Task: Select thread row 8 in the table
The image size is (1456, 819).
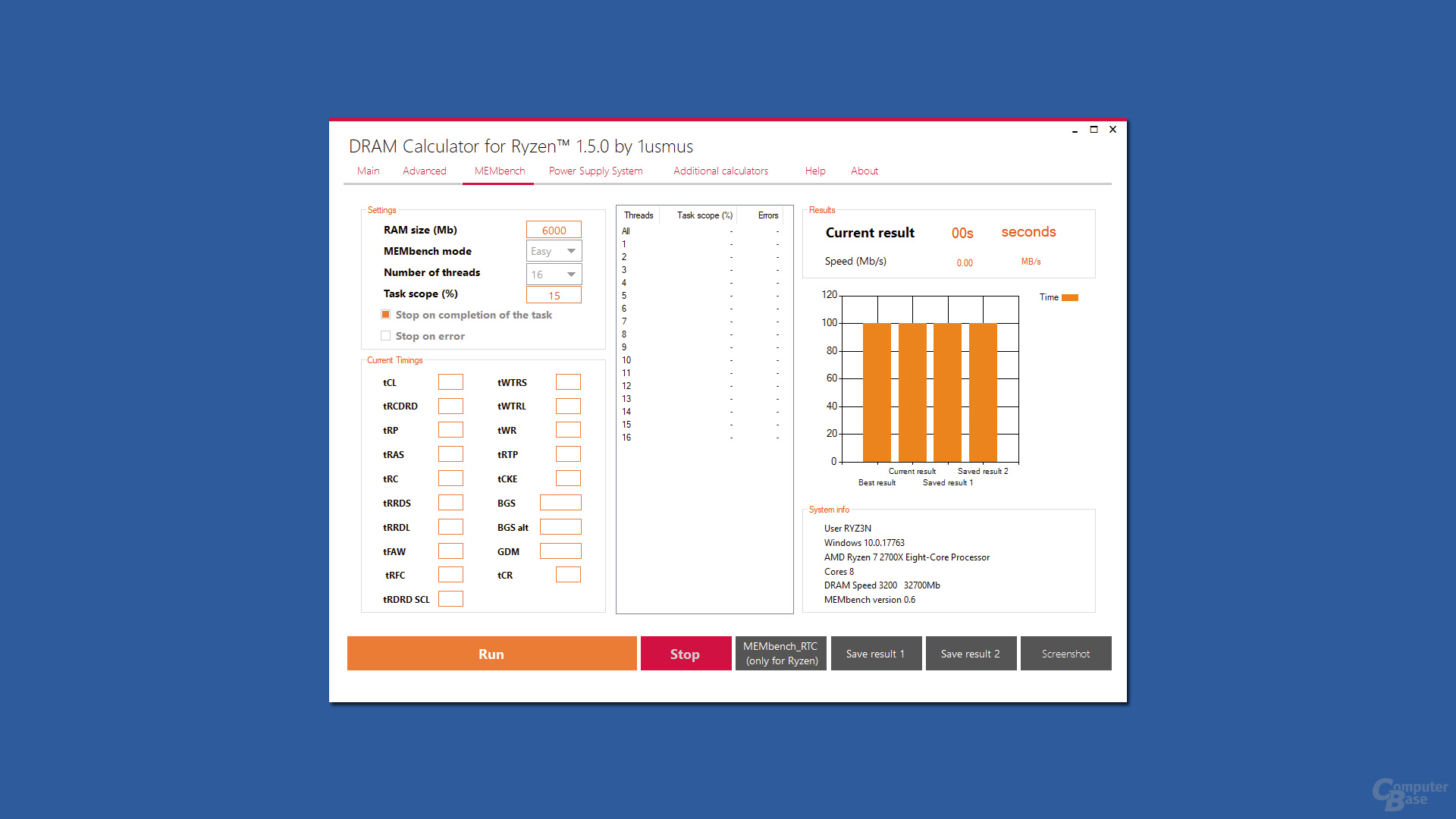Action: click(704, 334)
